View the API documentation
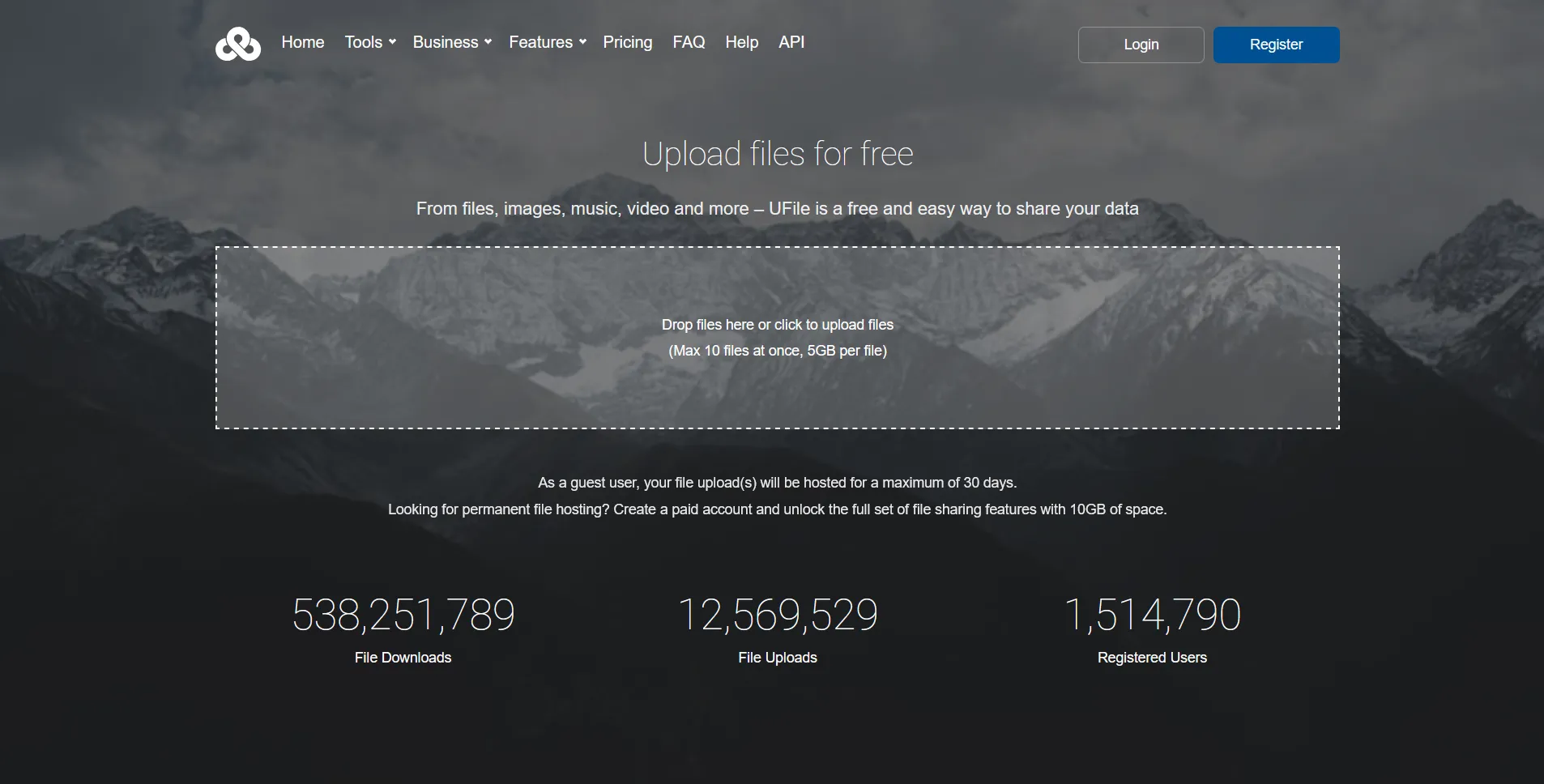Screen dimensions: 1544x784 (x=791, y=41)
